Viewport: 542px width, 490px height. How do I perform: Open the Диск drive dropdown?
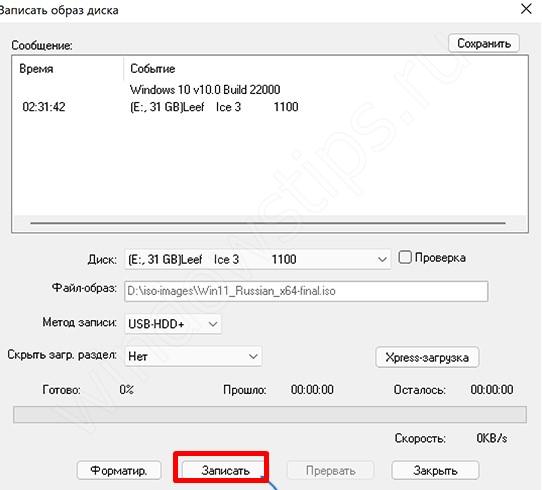(258, 259)
